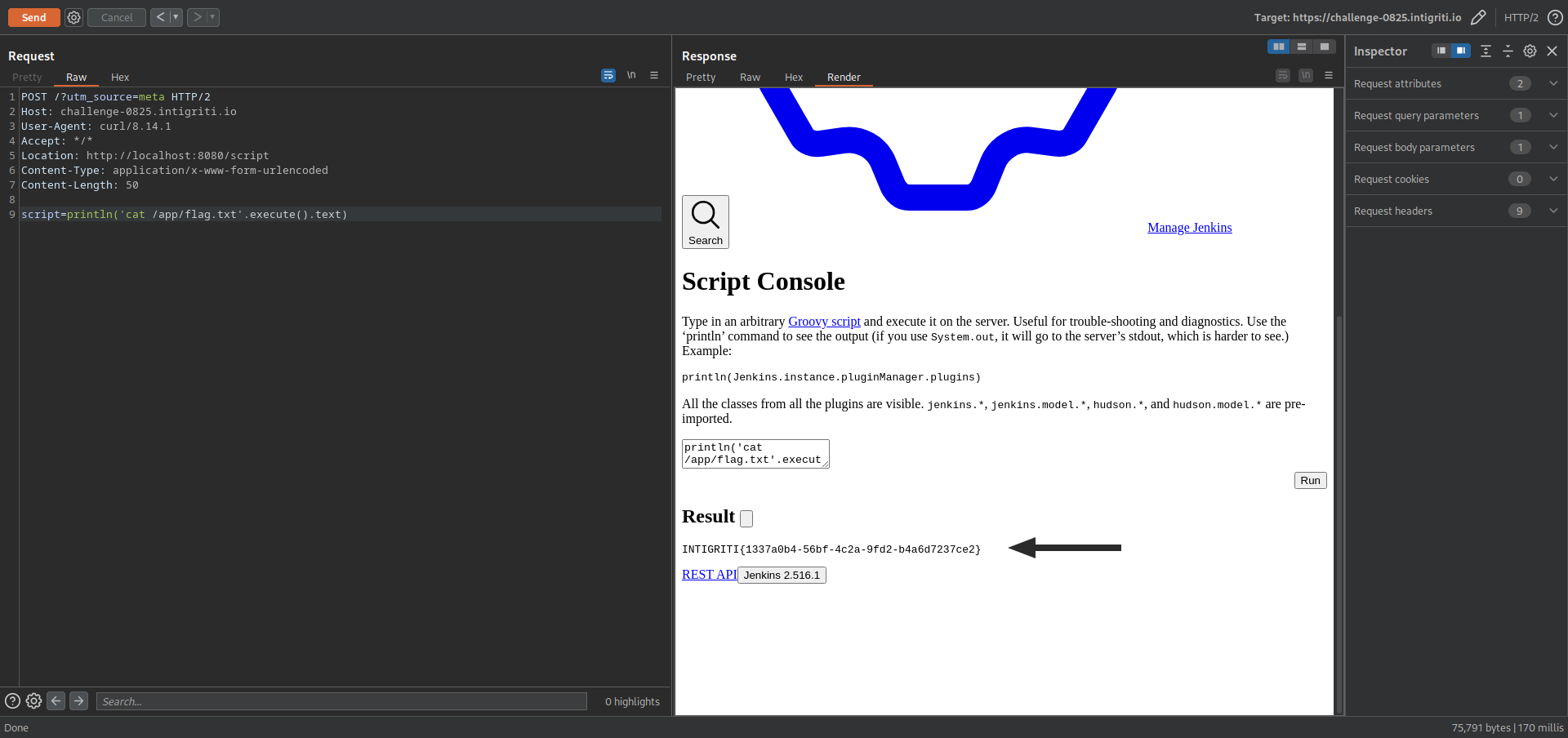Viewport: 1568px width, 738px height.
Task: Click the Location header line in request
Action: (x=145, y=155)
